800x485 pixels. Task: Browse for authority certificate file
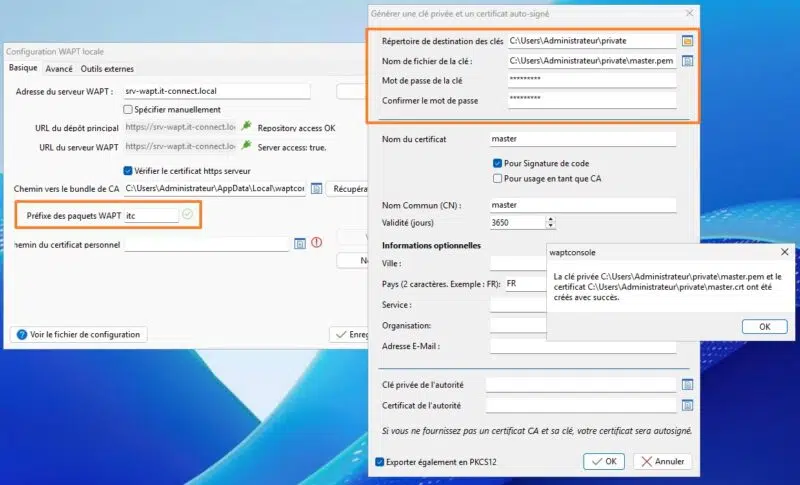pos(687,405)
